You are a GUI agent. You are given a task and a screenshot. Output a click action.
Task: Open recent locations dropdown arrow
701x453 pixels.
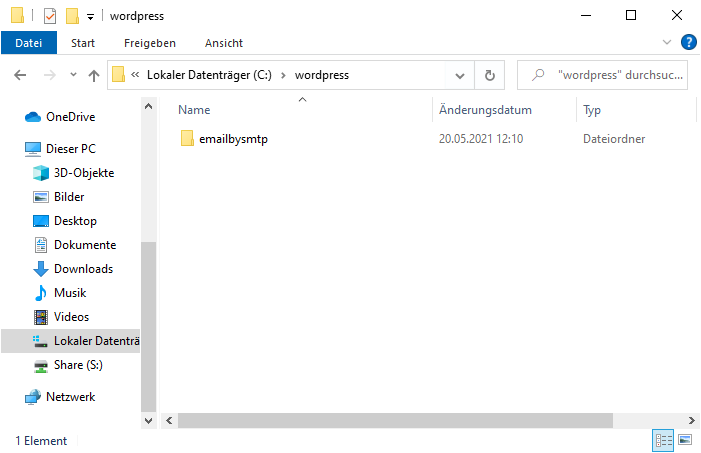[73, 75]
